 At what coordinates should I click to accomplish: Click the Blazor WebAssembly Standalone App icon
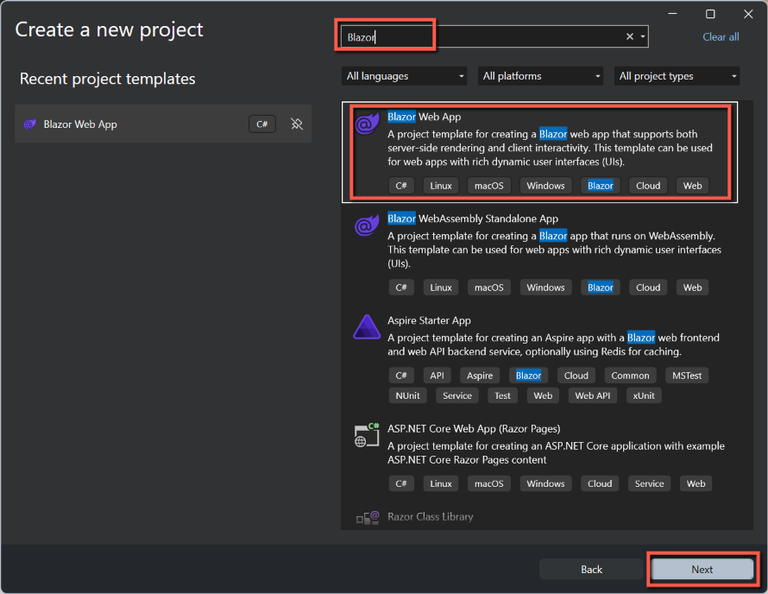point(366,226)
